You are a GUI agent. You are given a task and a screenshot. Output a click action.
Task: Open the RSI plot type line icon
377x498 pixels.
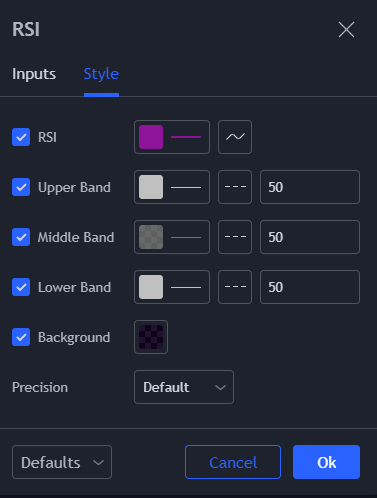[x=235, y=137]
